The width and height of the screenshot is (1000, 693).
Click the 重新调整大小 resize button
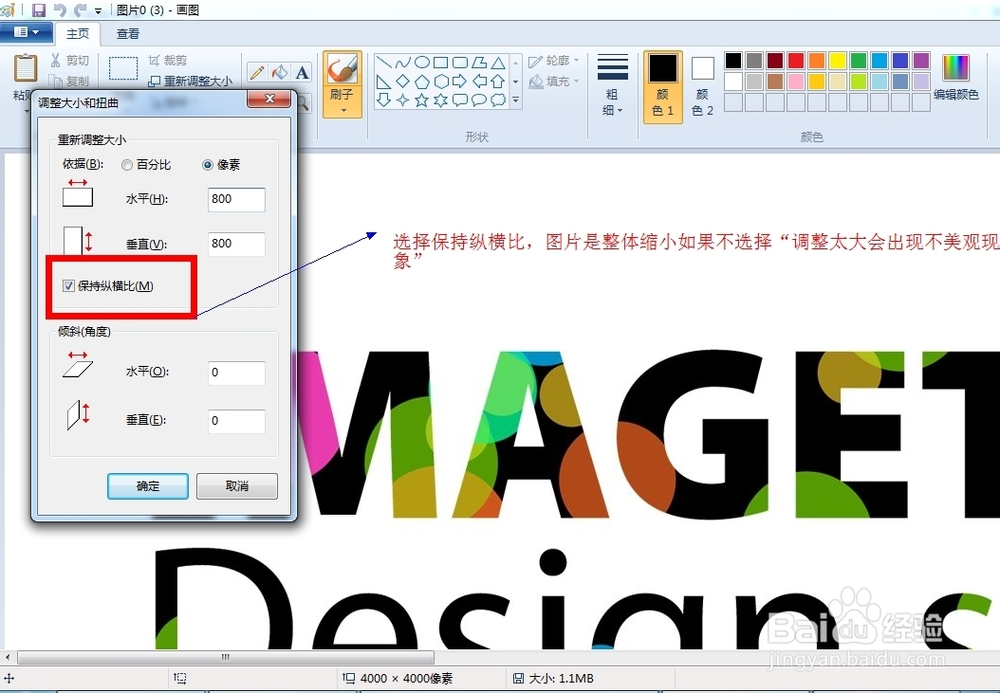(x=190, y=81)
